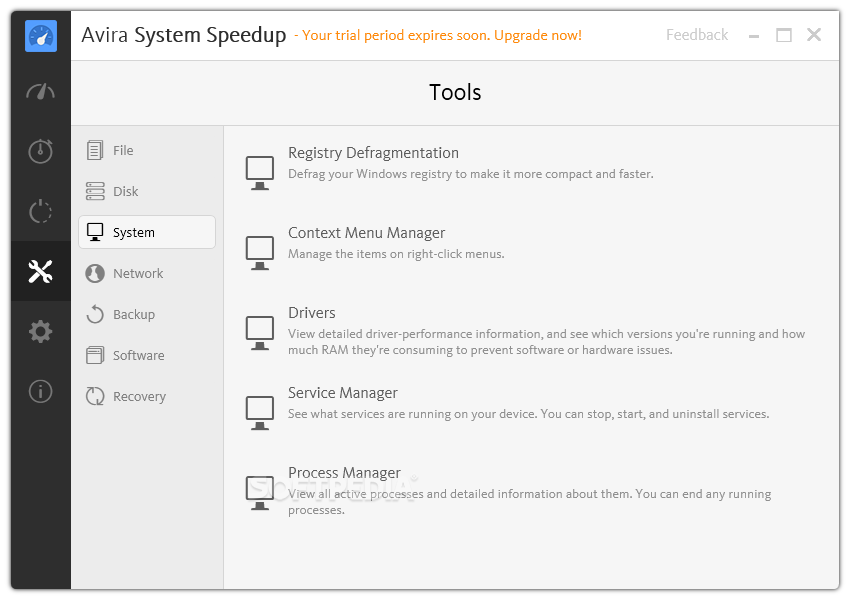Open the speedometer status section in sidebar
Image resolution: width=850 pixels, height=600 pixels.
[41, 92]
